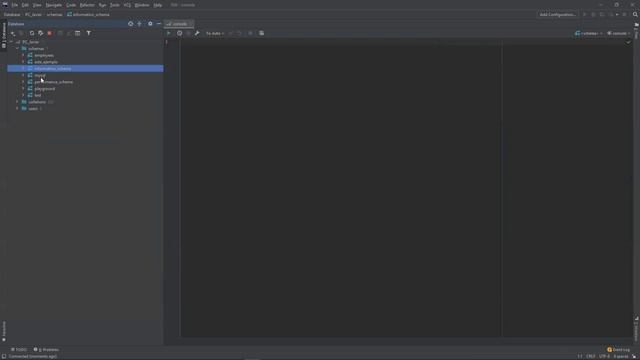The height and width of the screenshot is (360, 640).
Task: Open the console session dropdown
Action: (618, 33)
